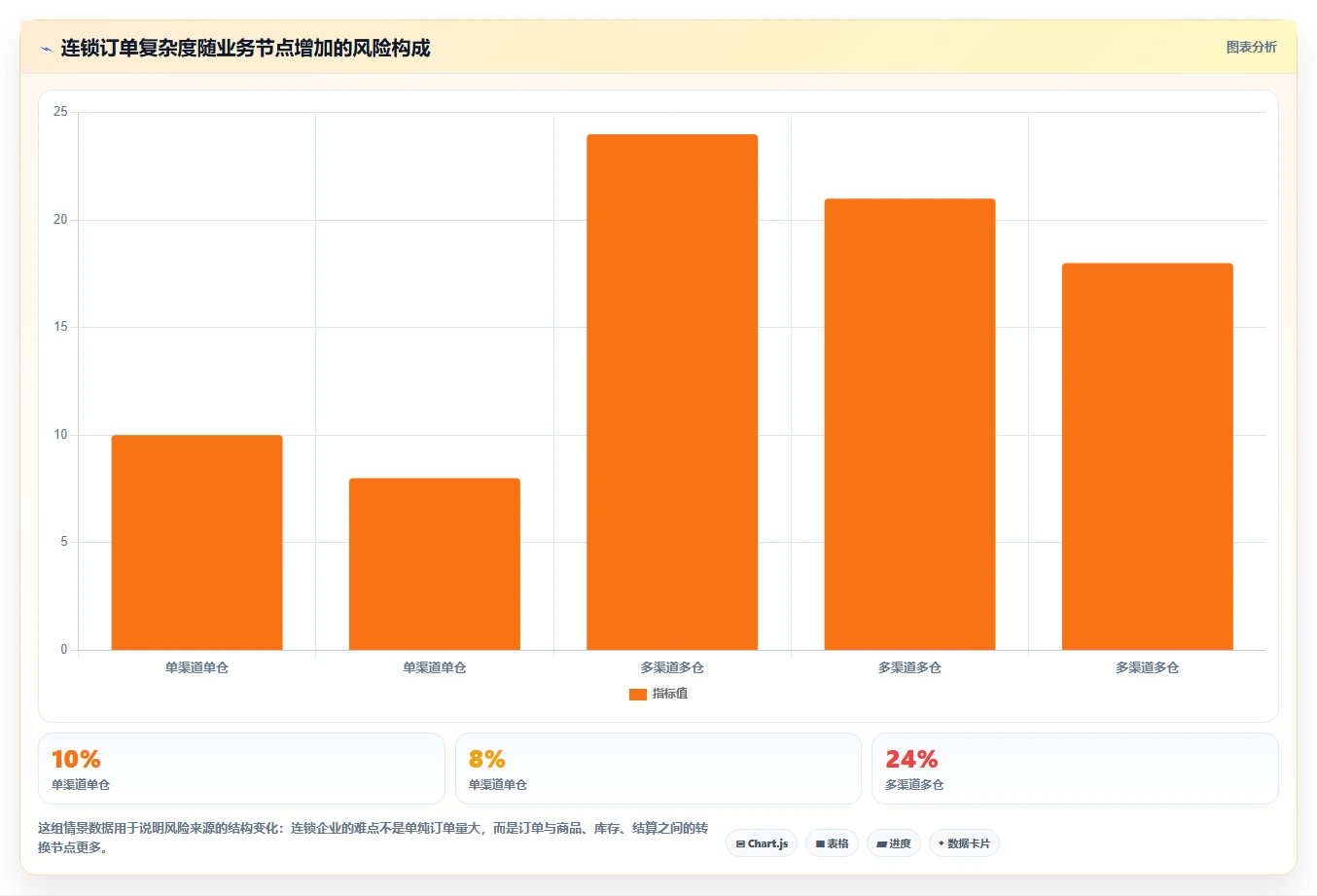Toggle the 指标值 legend color swatch
1317x896 pixels.
(638, 694)
